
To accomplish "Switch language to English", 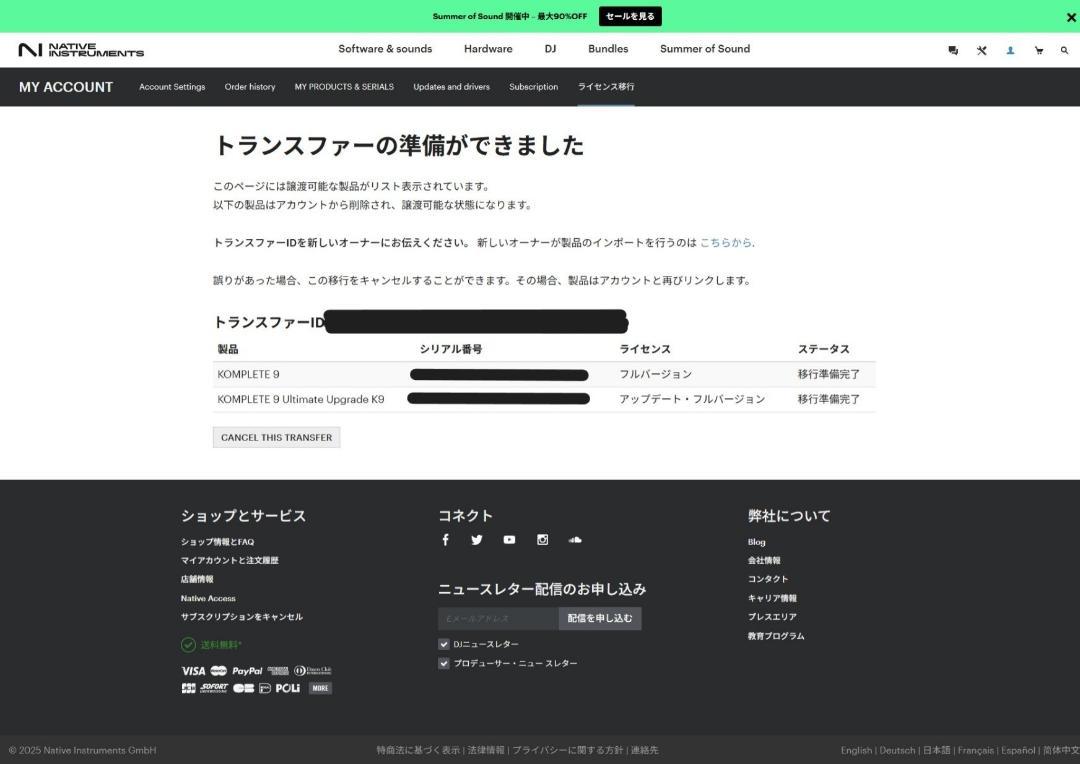I will 856,750.
